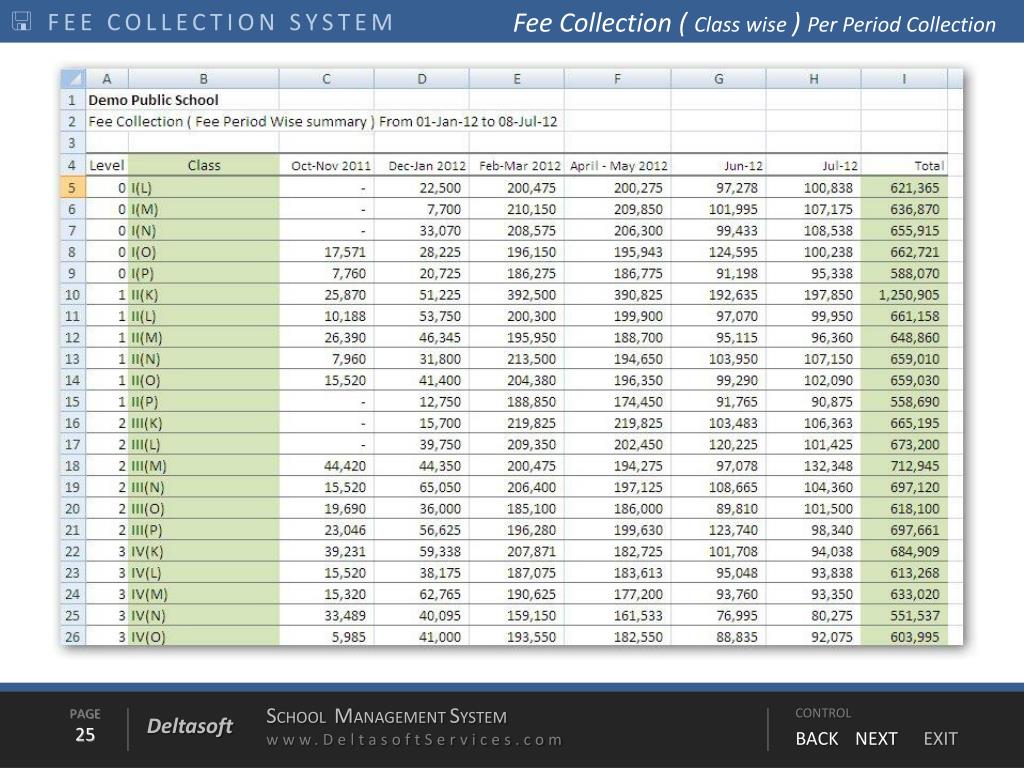
Task: Click the 'Oct-Nov 2011' heading cell
Action: [327, 166]
